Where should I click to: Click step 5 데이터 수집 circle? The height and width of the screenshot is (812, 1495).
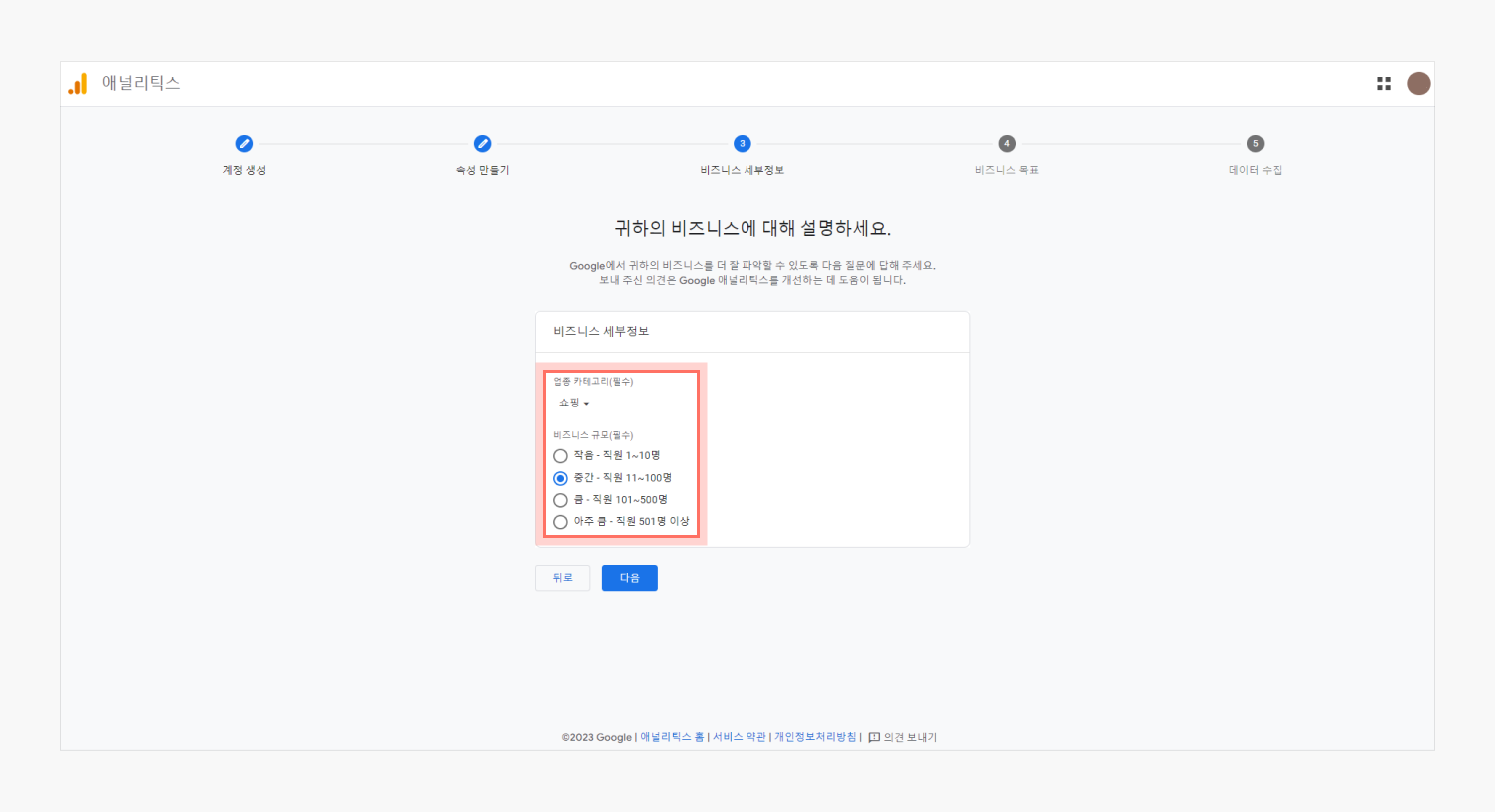1255,144
